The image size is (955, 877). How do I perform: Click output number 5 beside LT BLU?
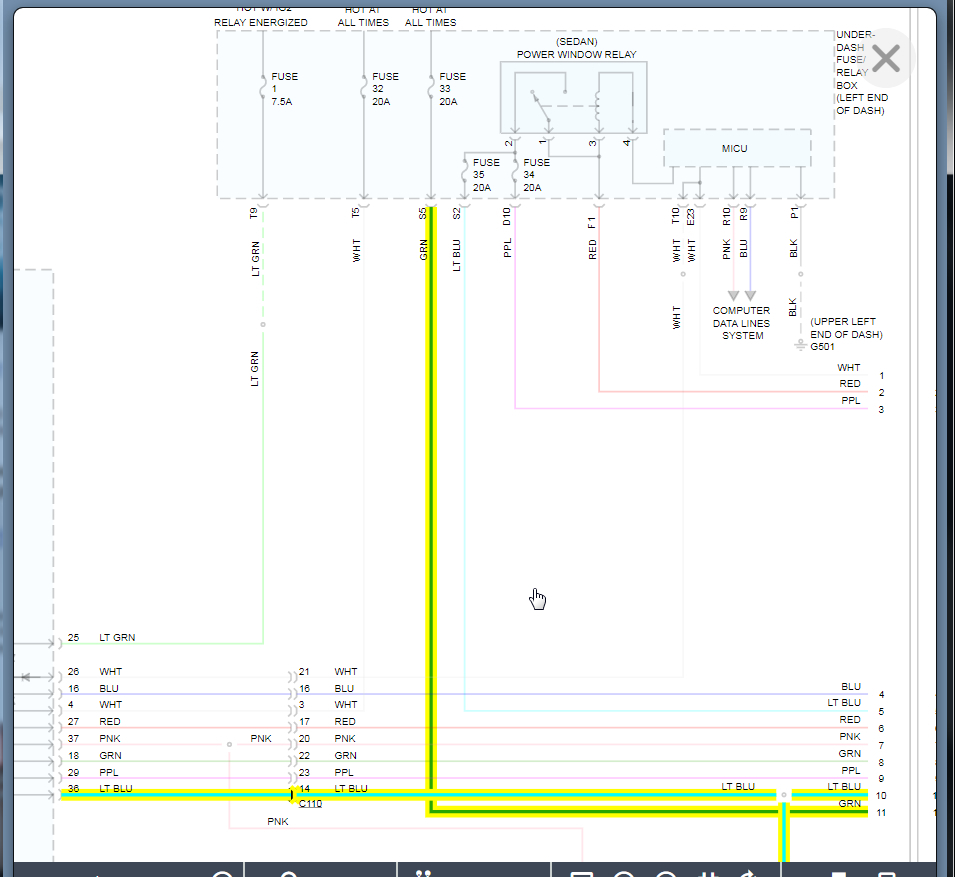881,712
